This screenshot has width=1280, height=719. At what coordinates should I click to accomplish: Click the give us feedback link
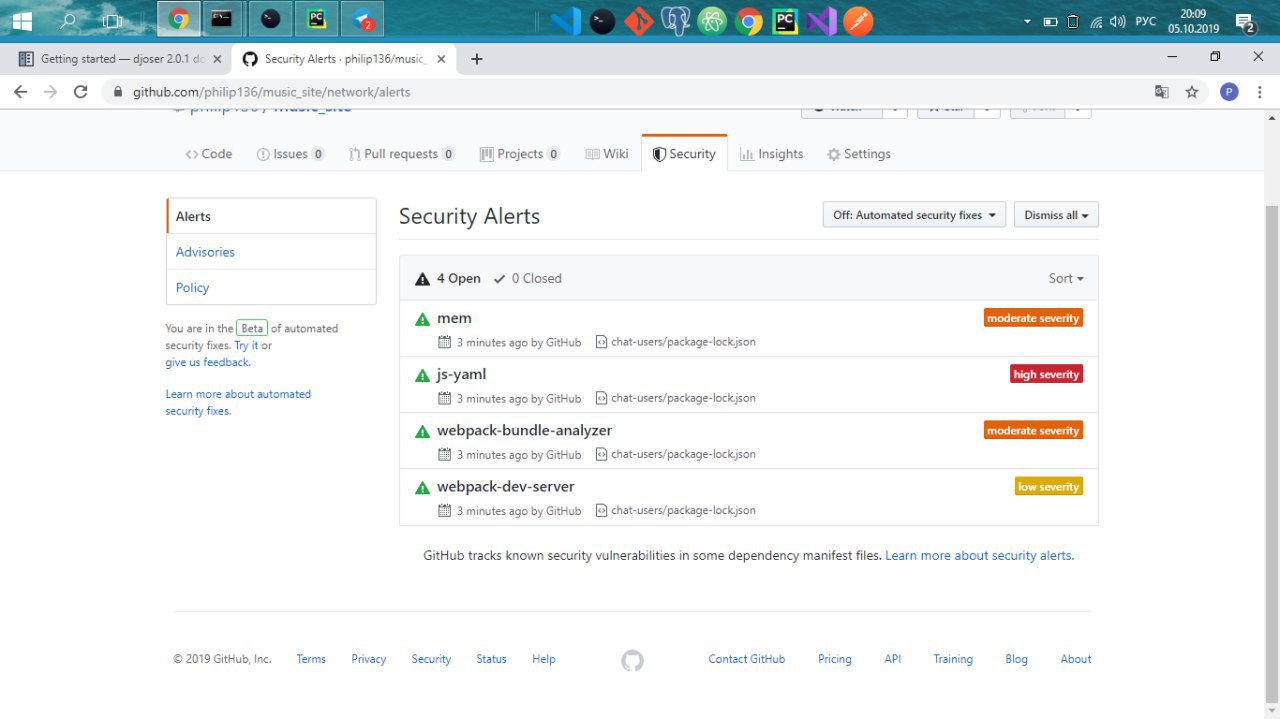click(x=208, y=362)
